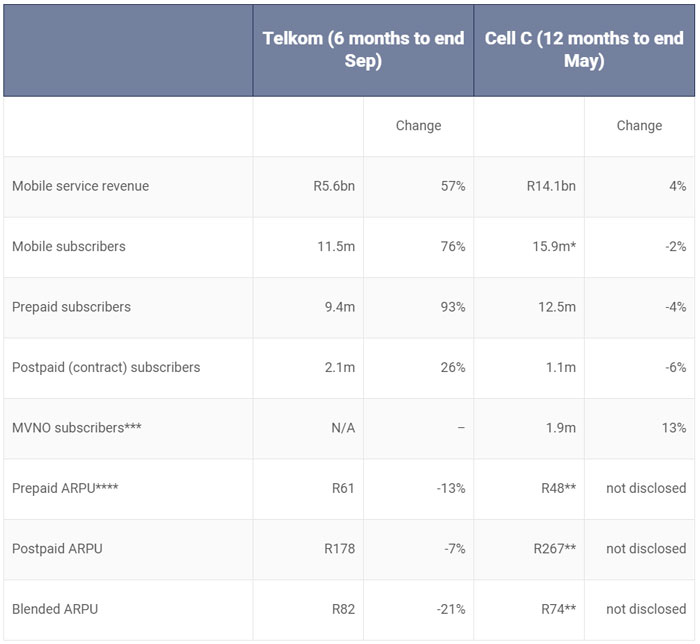Click the Change subheader under Telkom
The height and width of the screenshot is (644, 700).
click(x=418, y=126)
